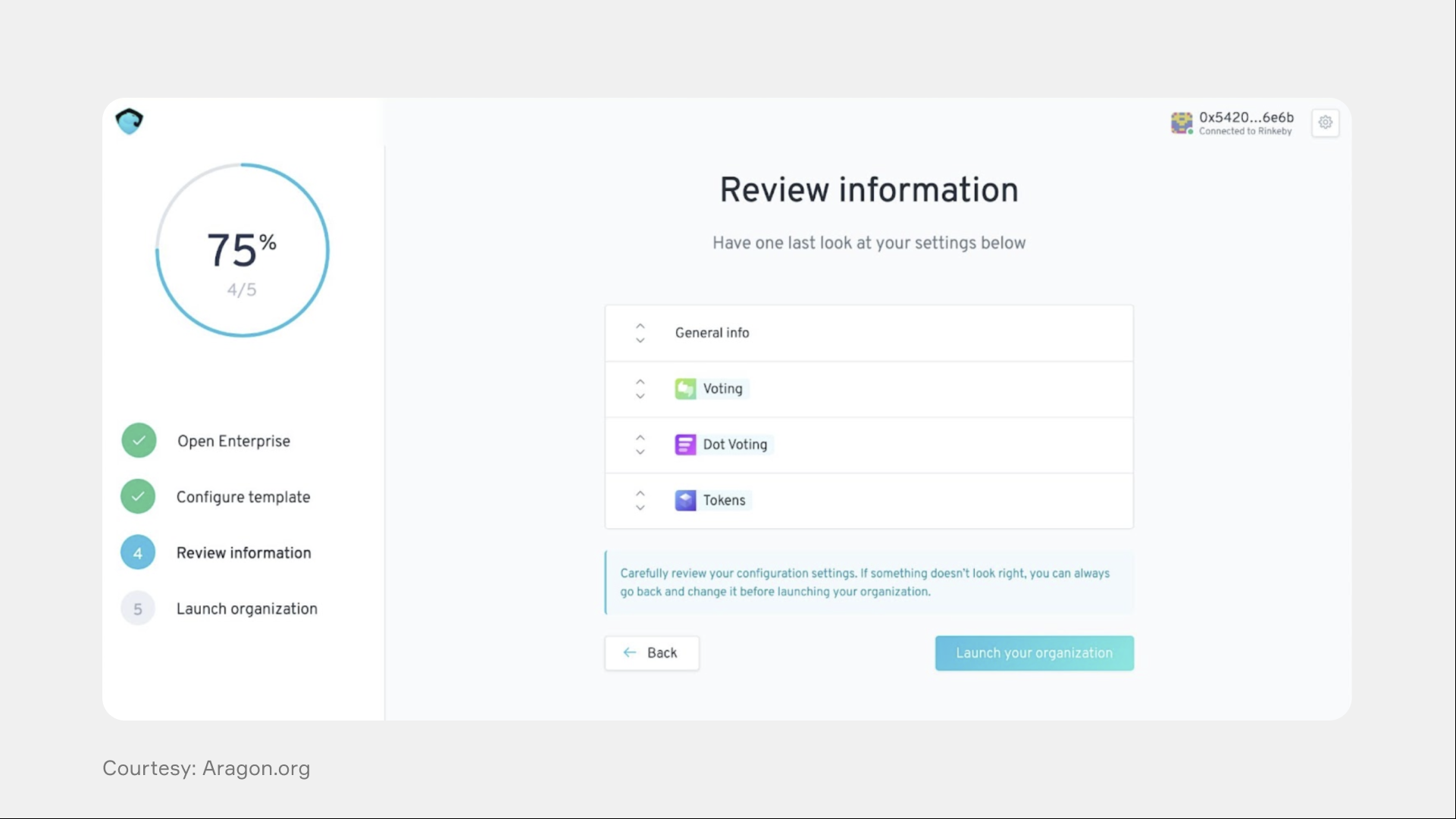Select Review information step
The height and width of the screenshot is (819, 1456).
tap(244, 553)
